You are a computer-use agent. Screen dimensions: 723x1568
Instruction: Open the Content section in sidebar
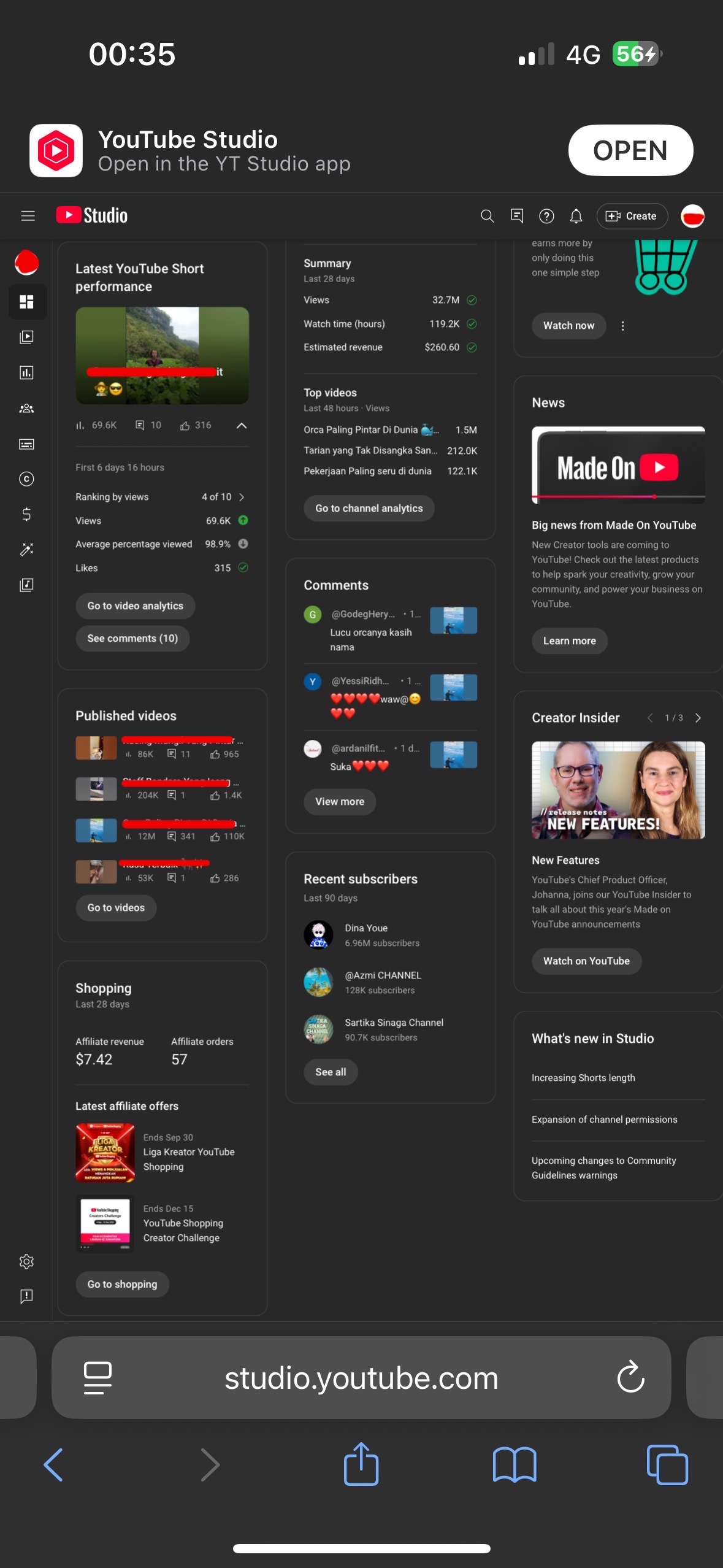tap(26, 337)
